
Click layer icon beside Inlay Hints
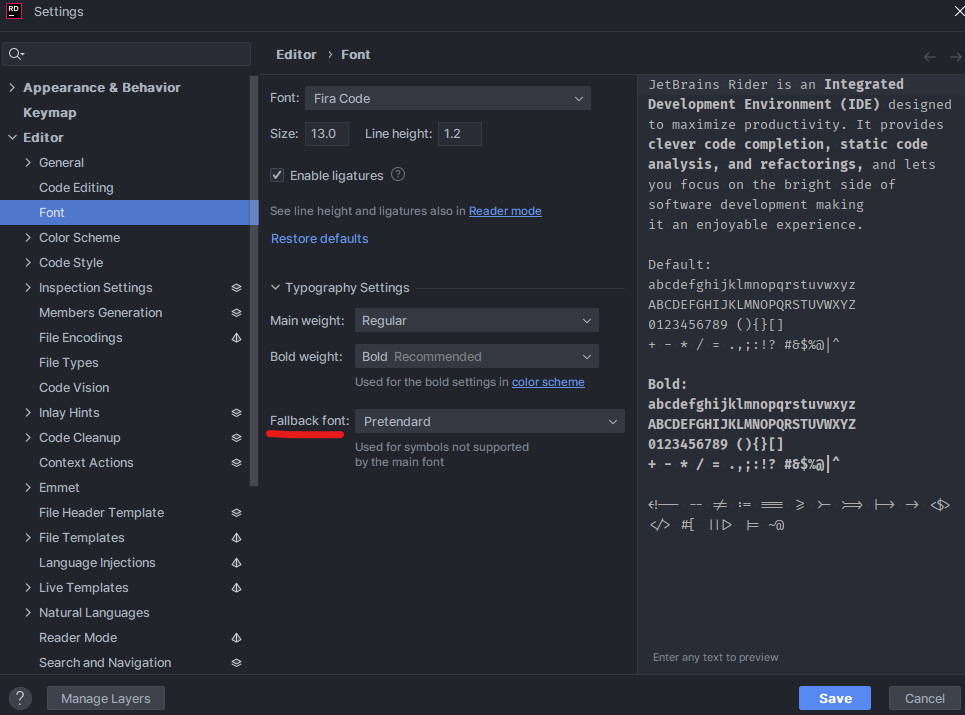[236, 413]
